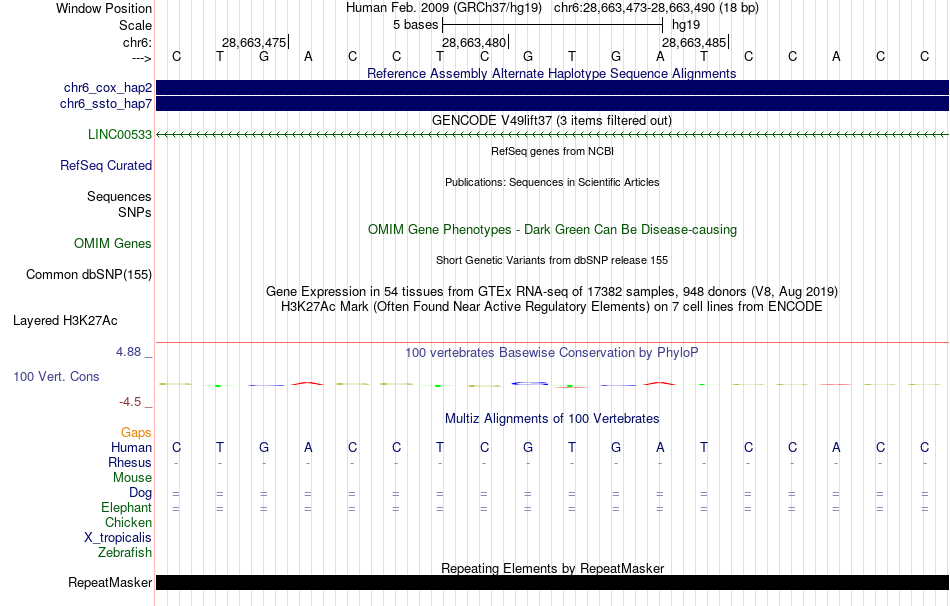This screenshot has height=606, width=950.
Task: Click the SNPs track label
Action: coord(135,213)
